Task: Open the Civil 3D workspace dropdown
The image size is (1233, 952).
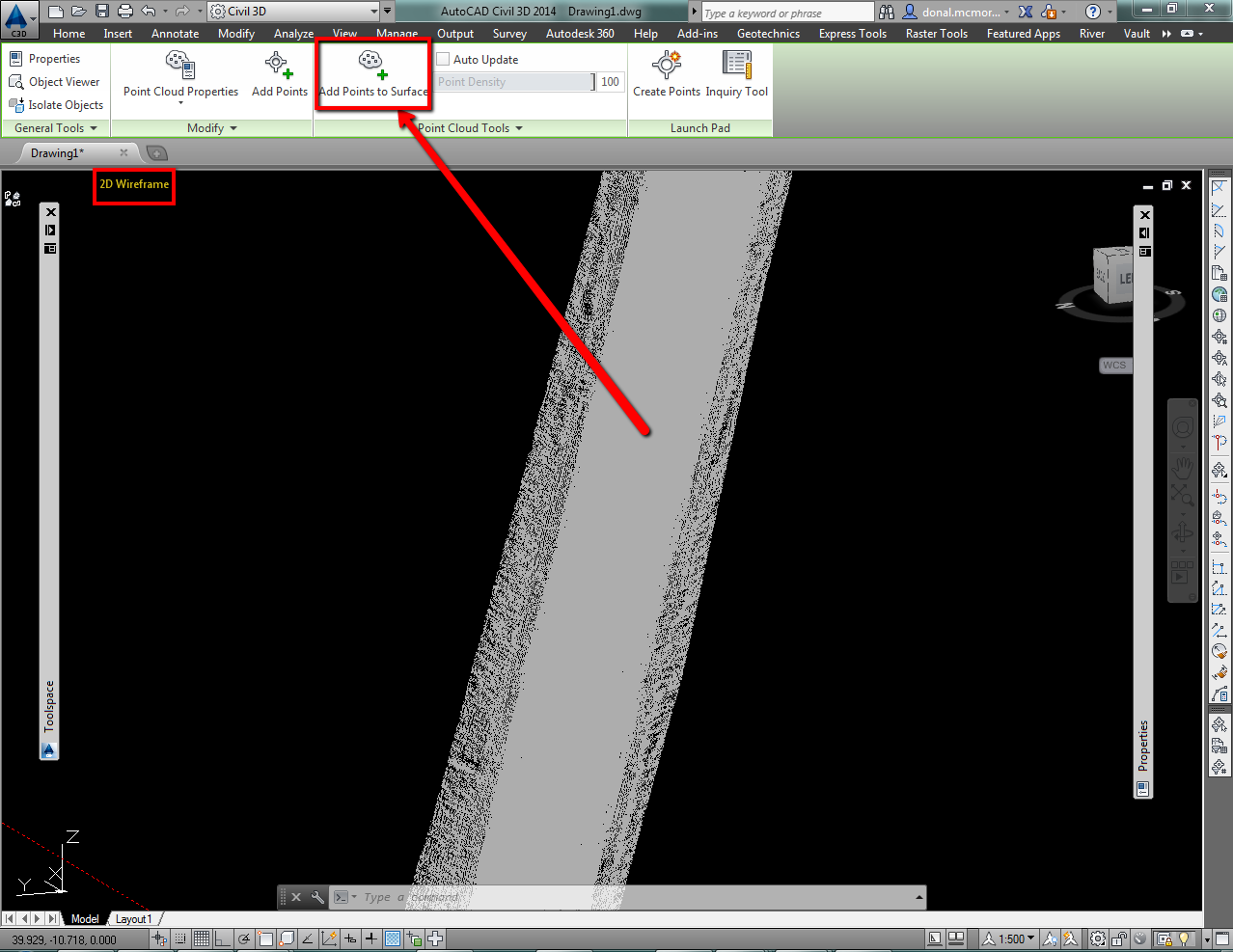Action: pyautogui.click(x=292, y=12)
